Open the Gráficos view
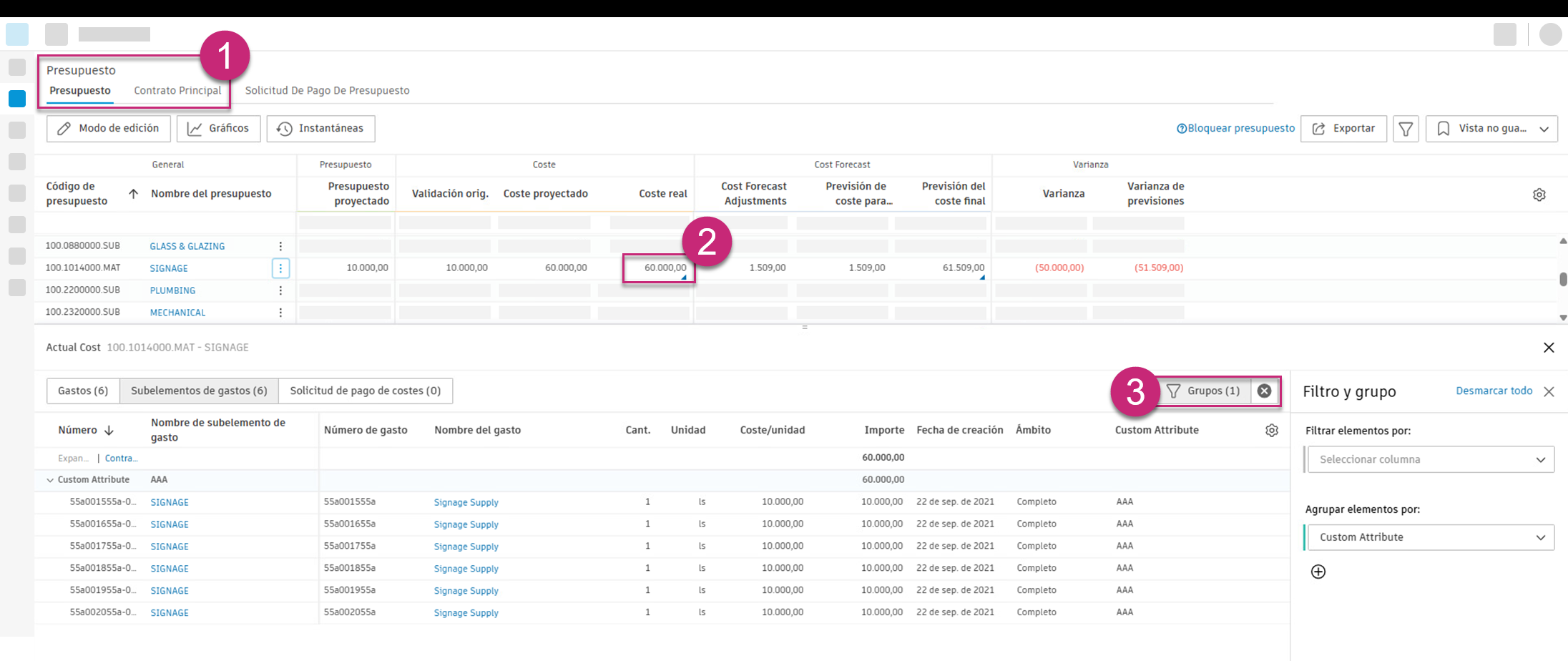The image size is (1568, 661). 219,129
